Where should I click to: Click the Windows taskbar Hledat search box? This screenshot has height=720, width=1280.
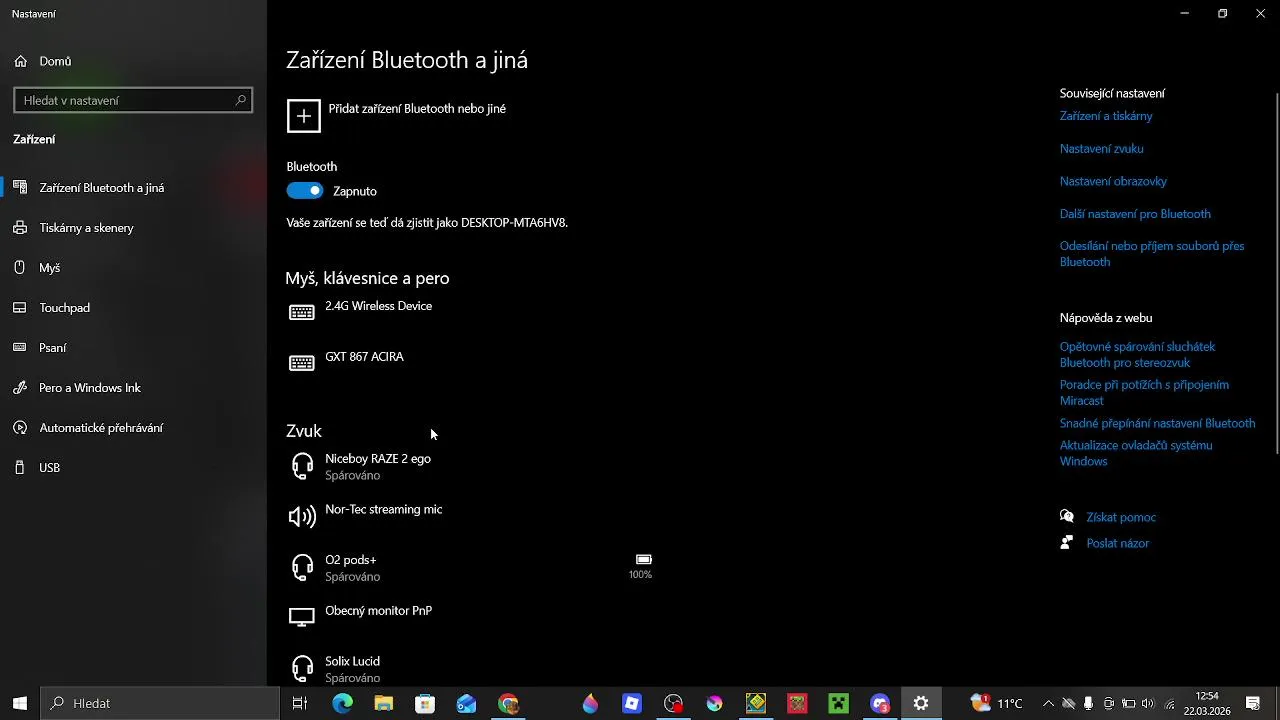(160, 704)
